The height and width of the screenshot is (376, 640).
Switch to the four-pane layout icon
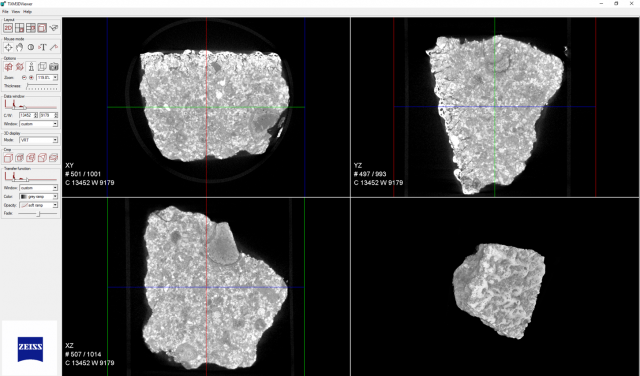[x=19, y=28]
